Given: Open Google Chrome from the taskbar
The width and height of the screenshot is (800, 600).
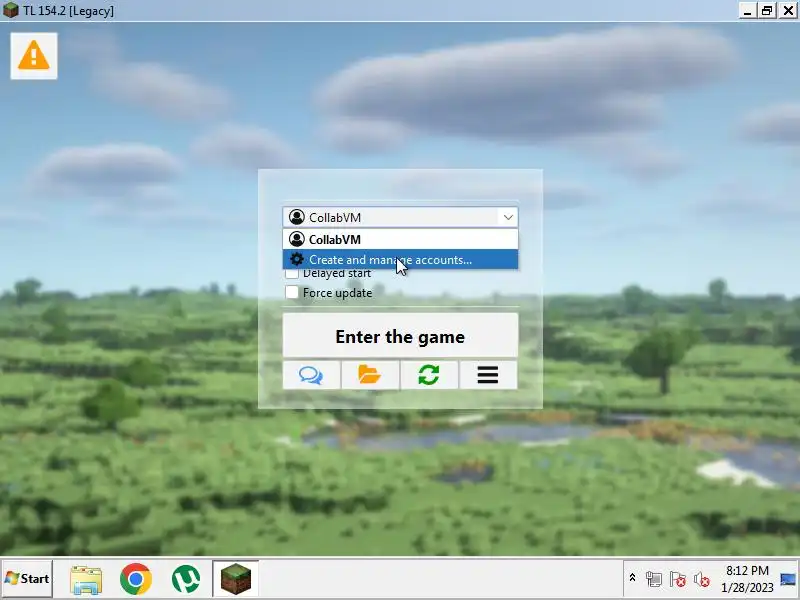Looking at the screenshot, I should 136,579.
